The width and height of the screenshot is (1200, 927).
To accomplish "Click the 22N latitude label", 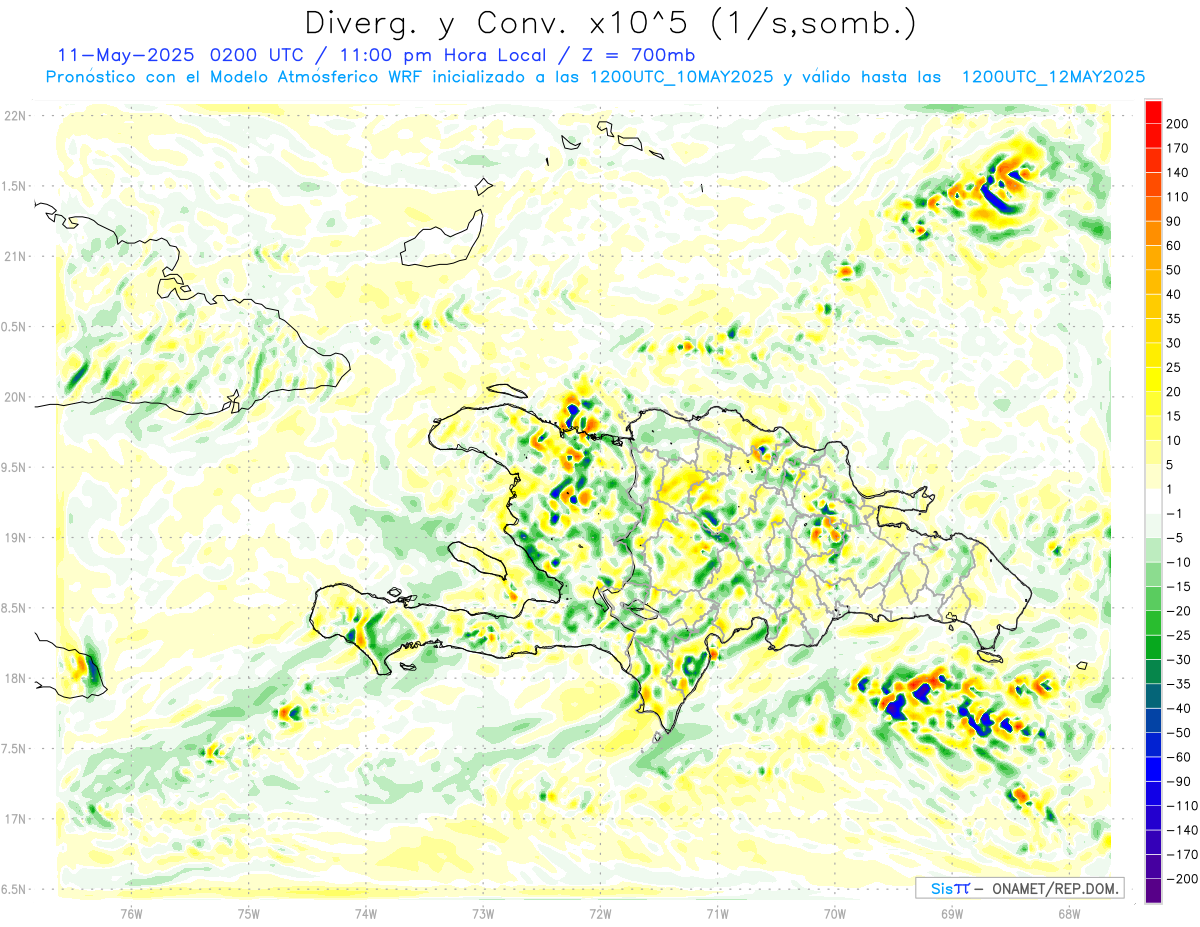I will pos(16,116).
